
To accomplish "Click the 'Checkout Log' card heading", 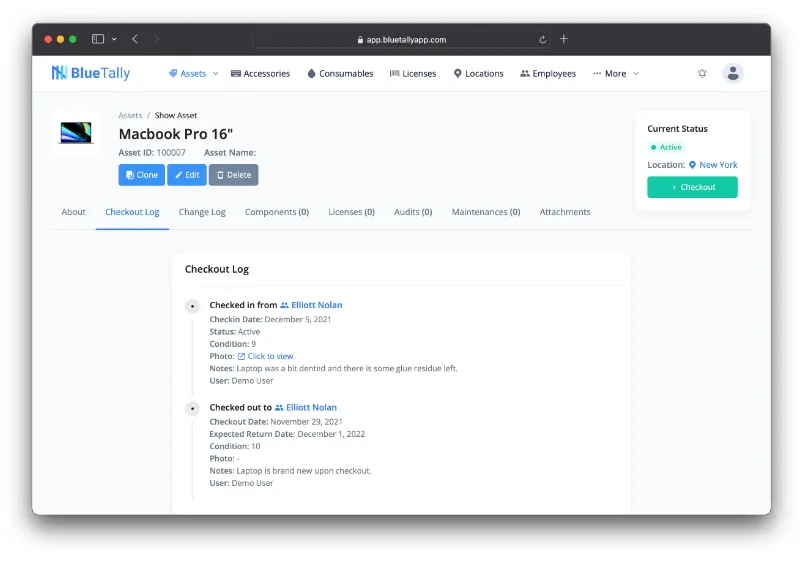I will coord(217,269).
